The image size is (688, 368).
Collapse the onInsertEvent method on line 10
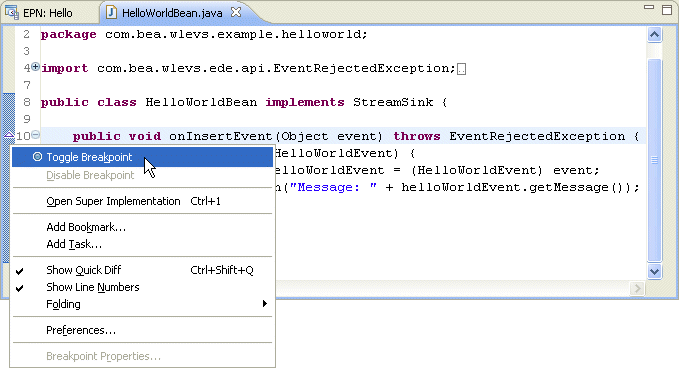point(36,135)
